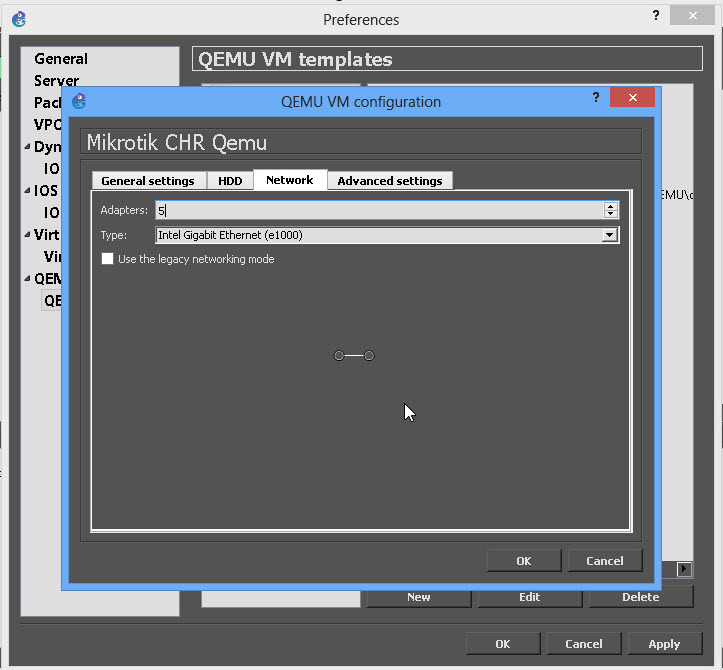Click the Mikrotik CHR Qemu title text
This screenshot has height=670, width=723.
(x=177, y=142)
